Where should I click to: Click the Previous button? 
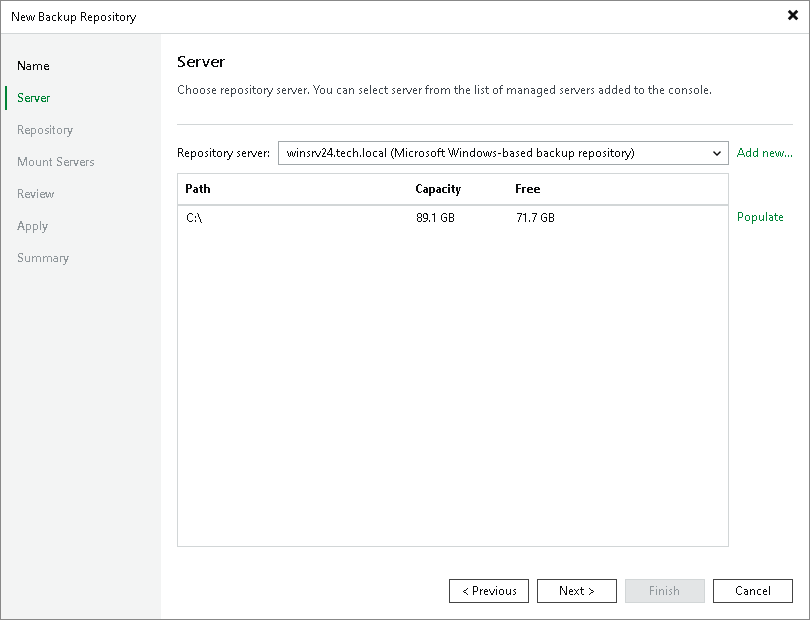(x=489, y=591)
